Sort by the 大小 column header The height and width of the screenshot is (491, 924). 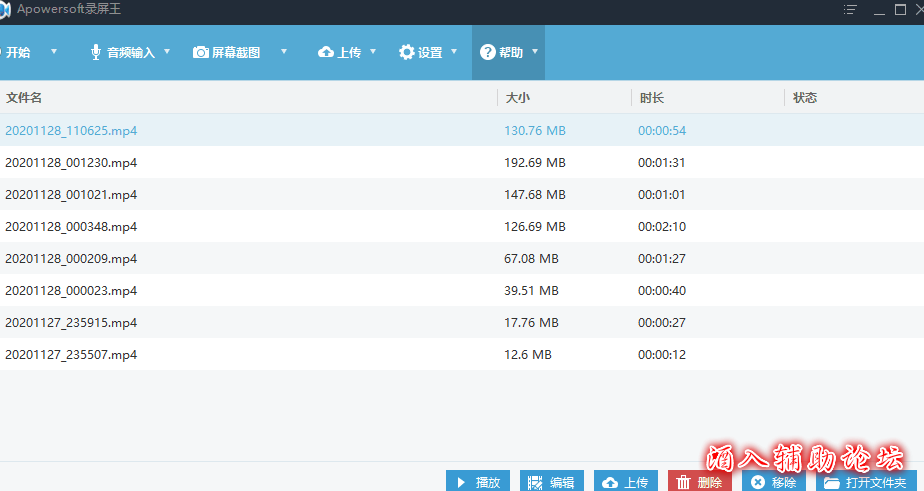click(x=517, y=98)
